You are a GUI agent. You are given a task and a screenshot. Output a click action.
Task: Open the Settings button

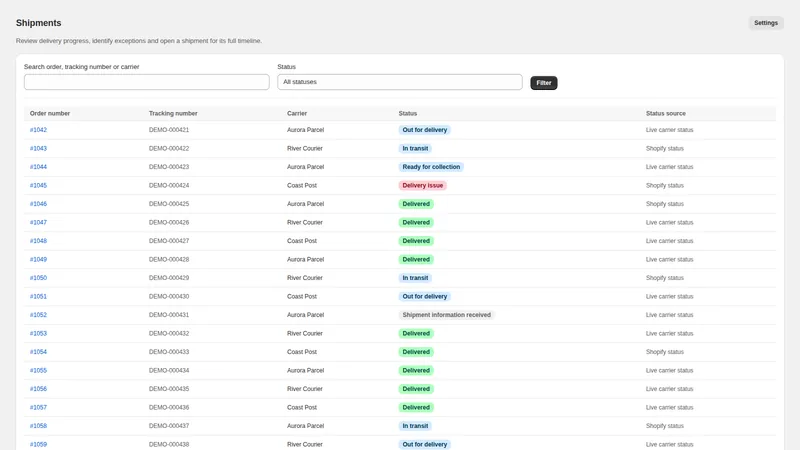click(766, 23)
